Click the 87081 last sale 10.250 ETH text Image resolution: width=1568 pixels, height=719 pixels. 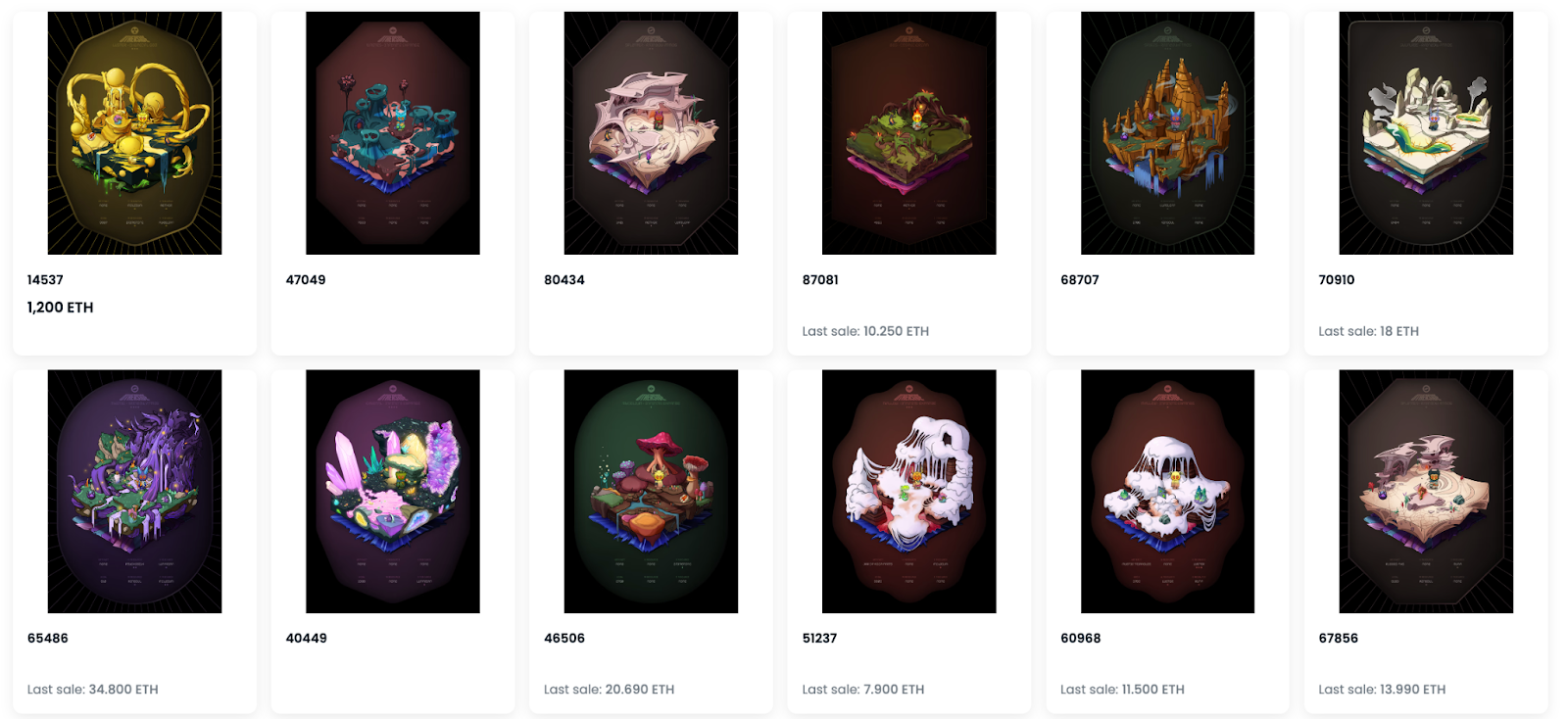tap(865, 331)
